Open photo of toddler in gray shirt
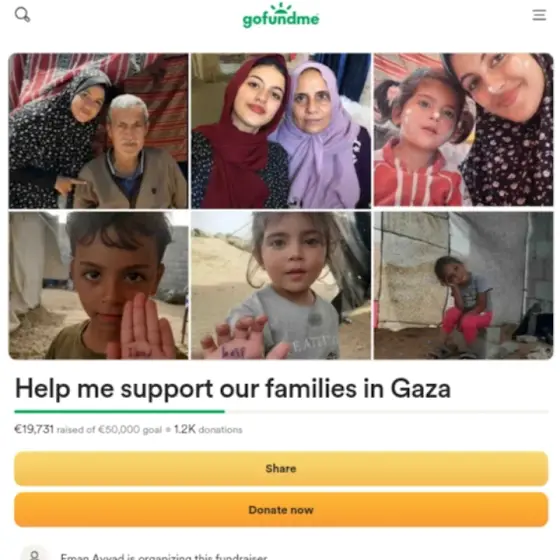 point(281,285)
